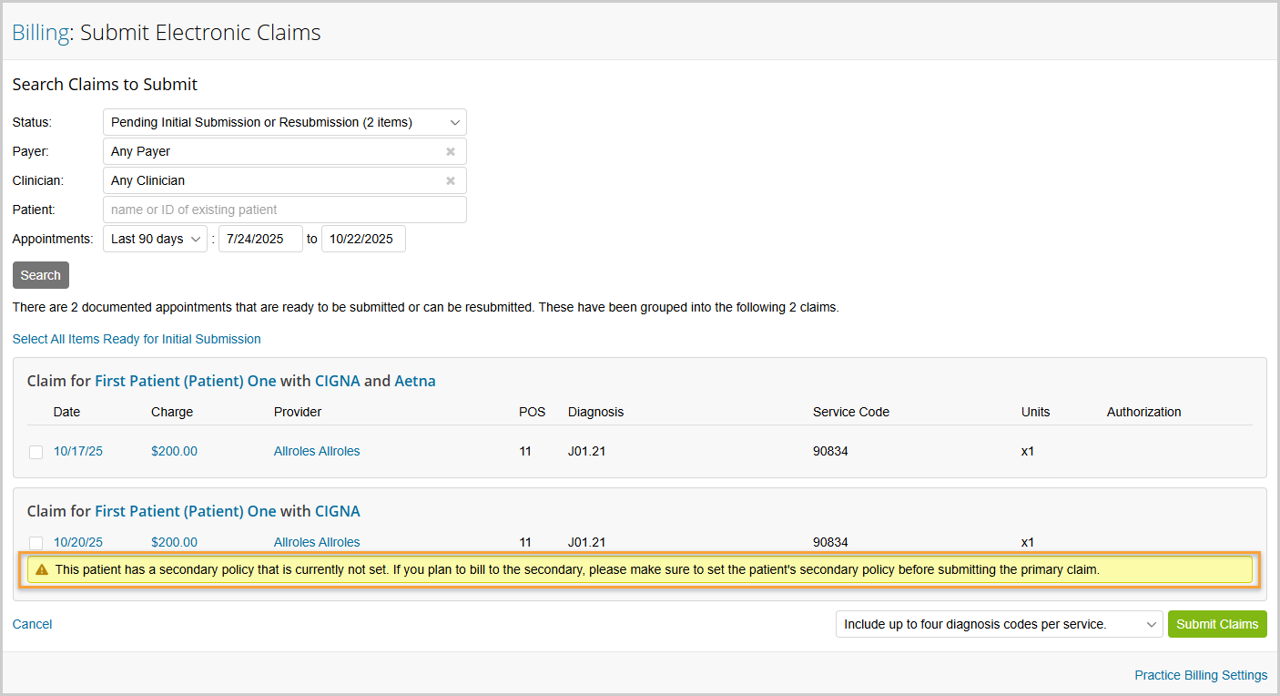The image size is (1280, 696).
Task: Open the Status dropdown
Action: coord(284,123)
